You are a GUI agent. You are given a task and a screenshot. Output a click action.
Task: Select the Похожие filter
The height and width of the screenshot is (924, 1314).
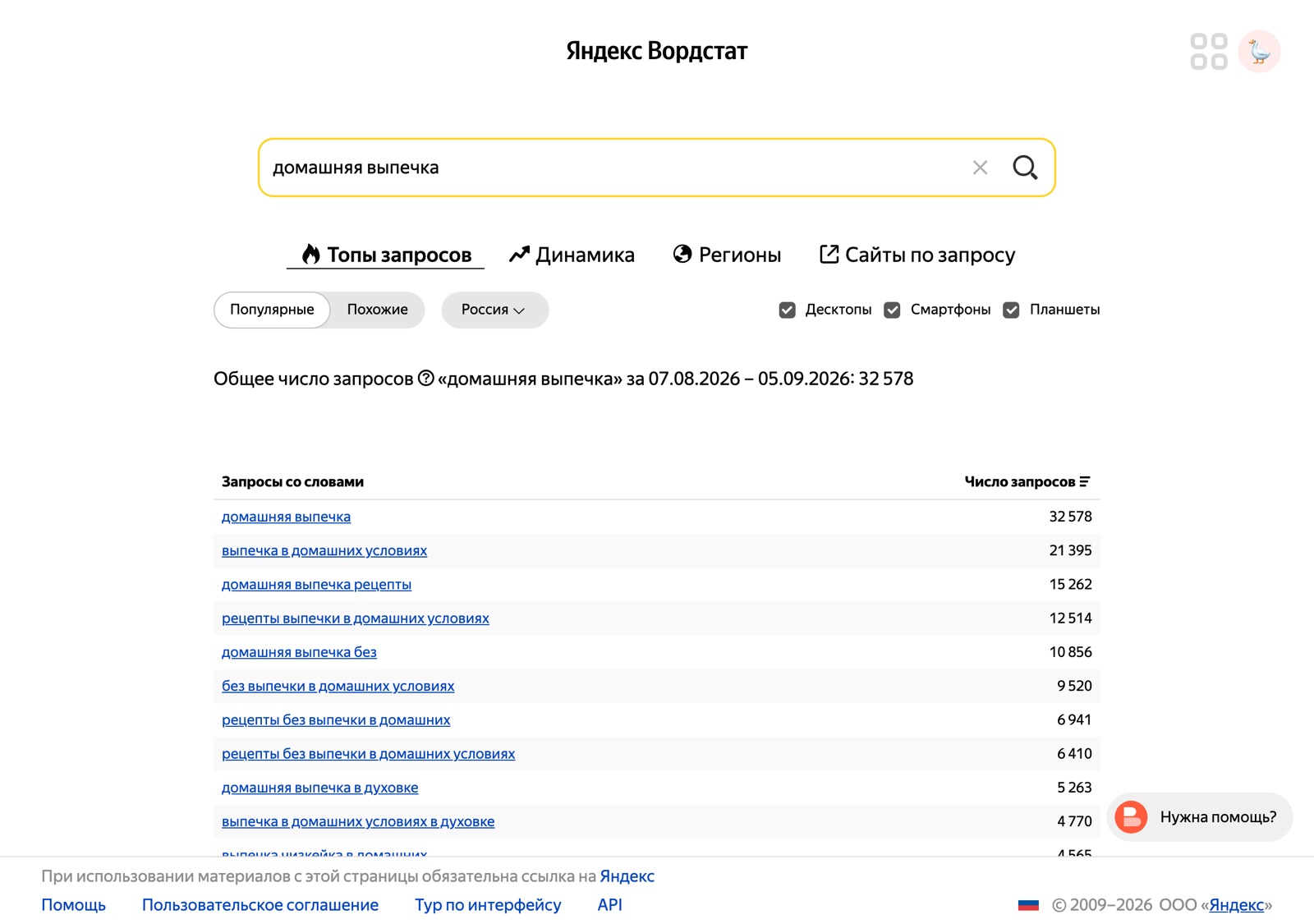click(x=377, y=310)
